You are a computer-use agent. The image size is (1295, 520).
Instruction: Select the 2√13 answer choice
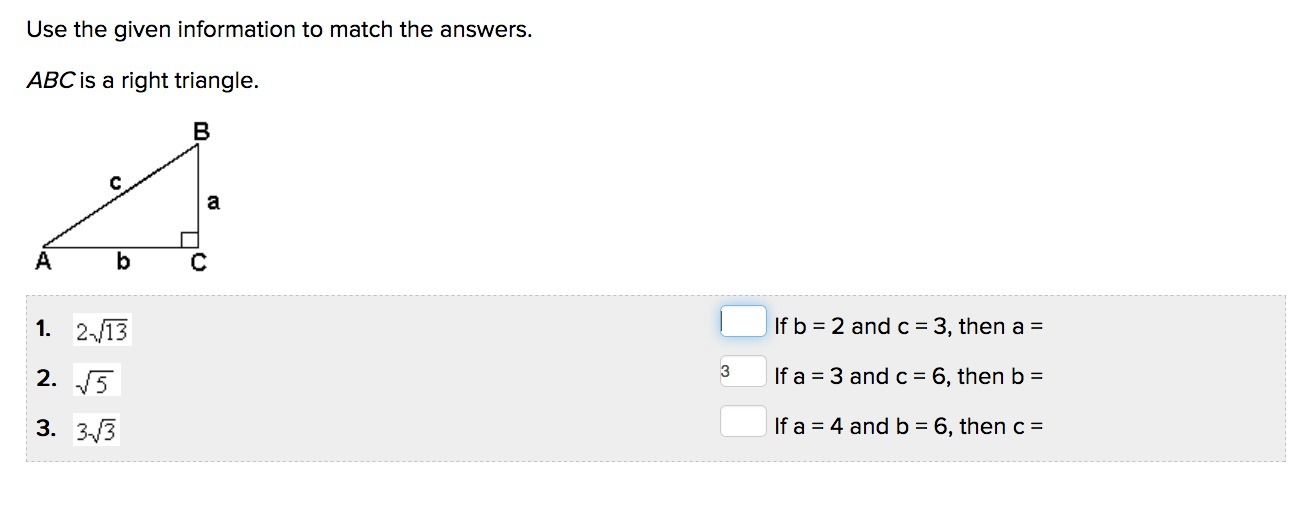click(103, 330)
